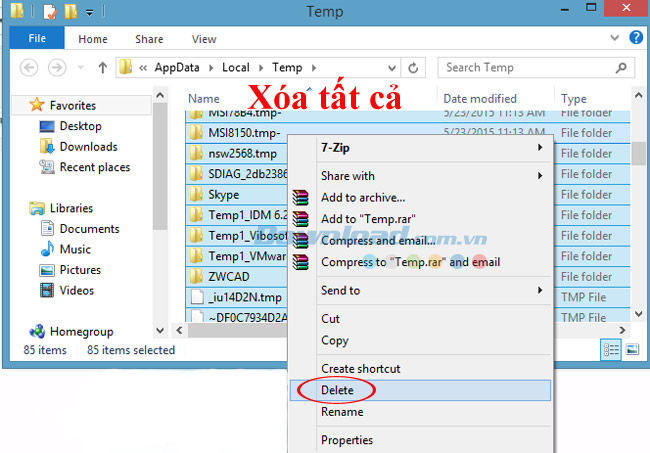The image size is (650, 453).
Task: Click the arrow after Temp breadcrumb
Action: [314, 68]
